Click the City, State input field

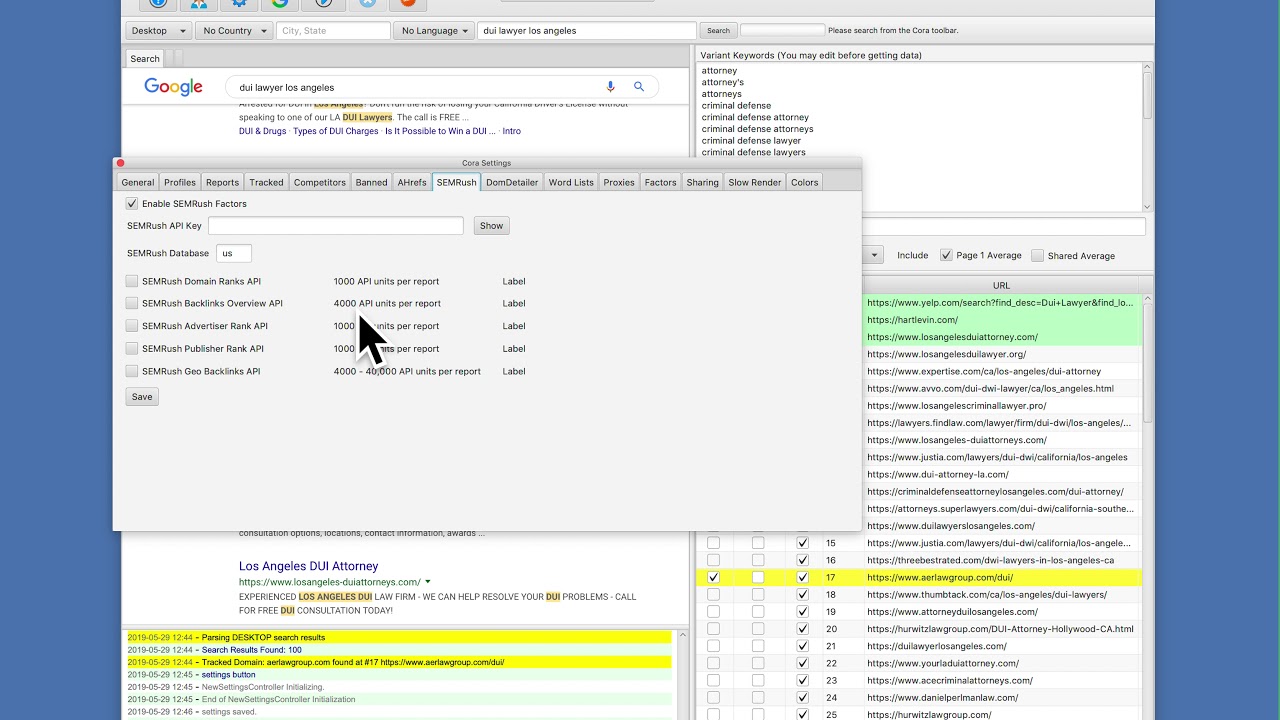click(333, 31)
